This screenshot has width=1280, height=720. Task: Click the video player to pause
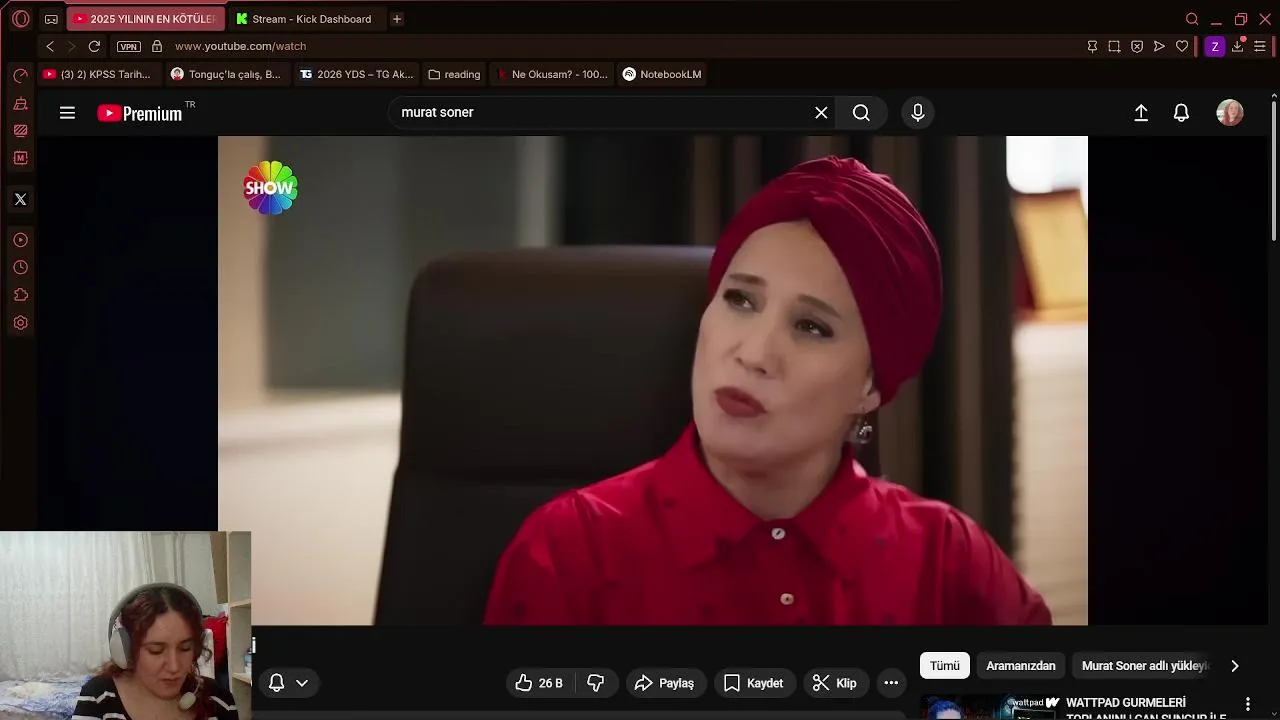tap(652, 380)
